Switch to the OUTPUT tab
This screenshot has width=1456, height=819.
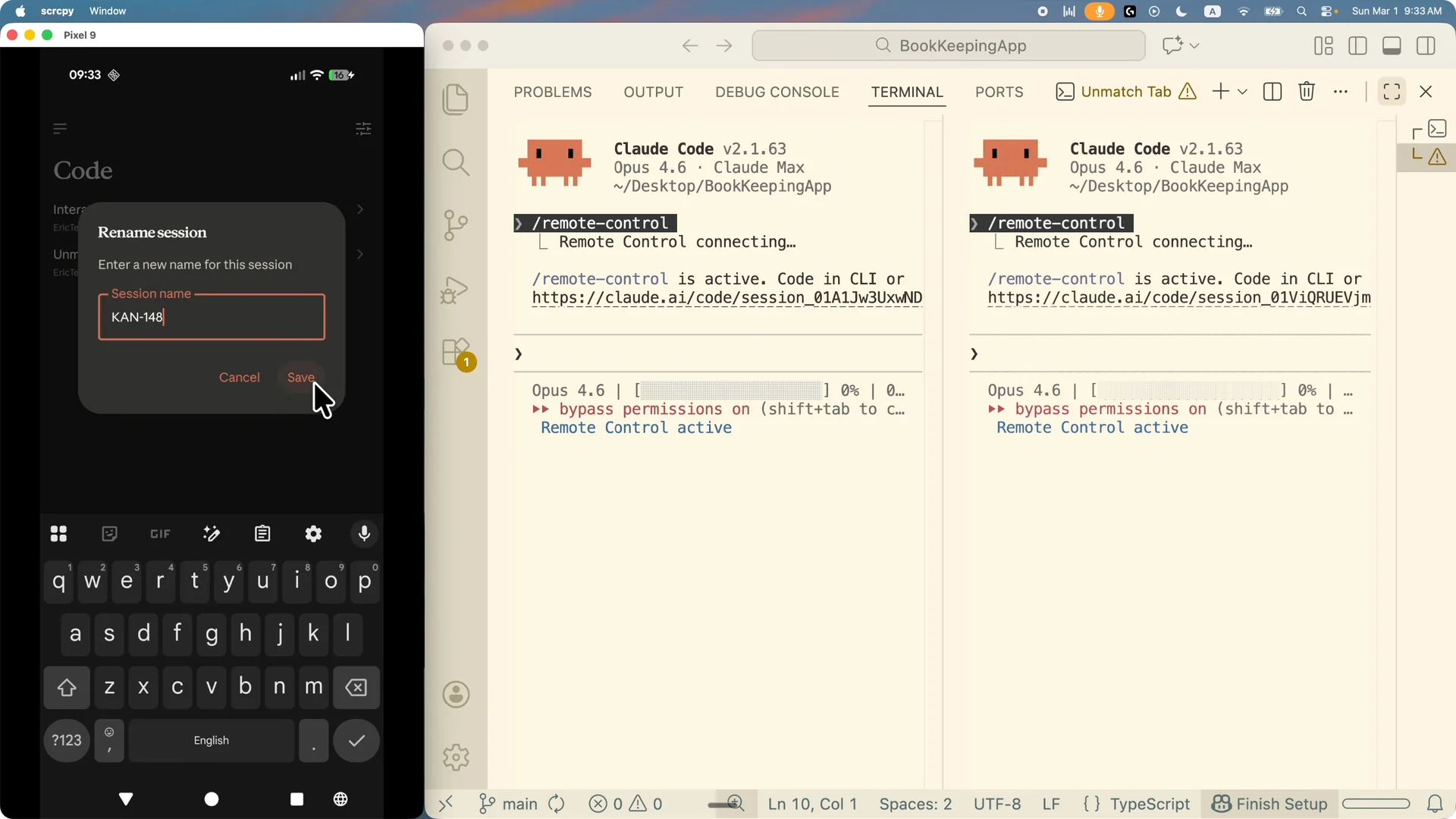654,92
